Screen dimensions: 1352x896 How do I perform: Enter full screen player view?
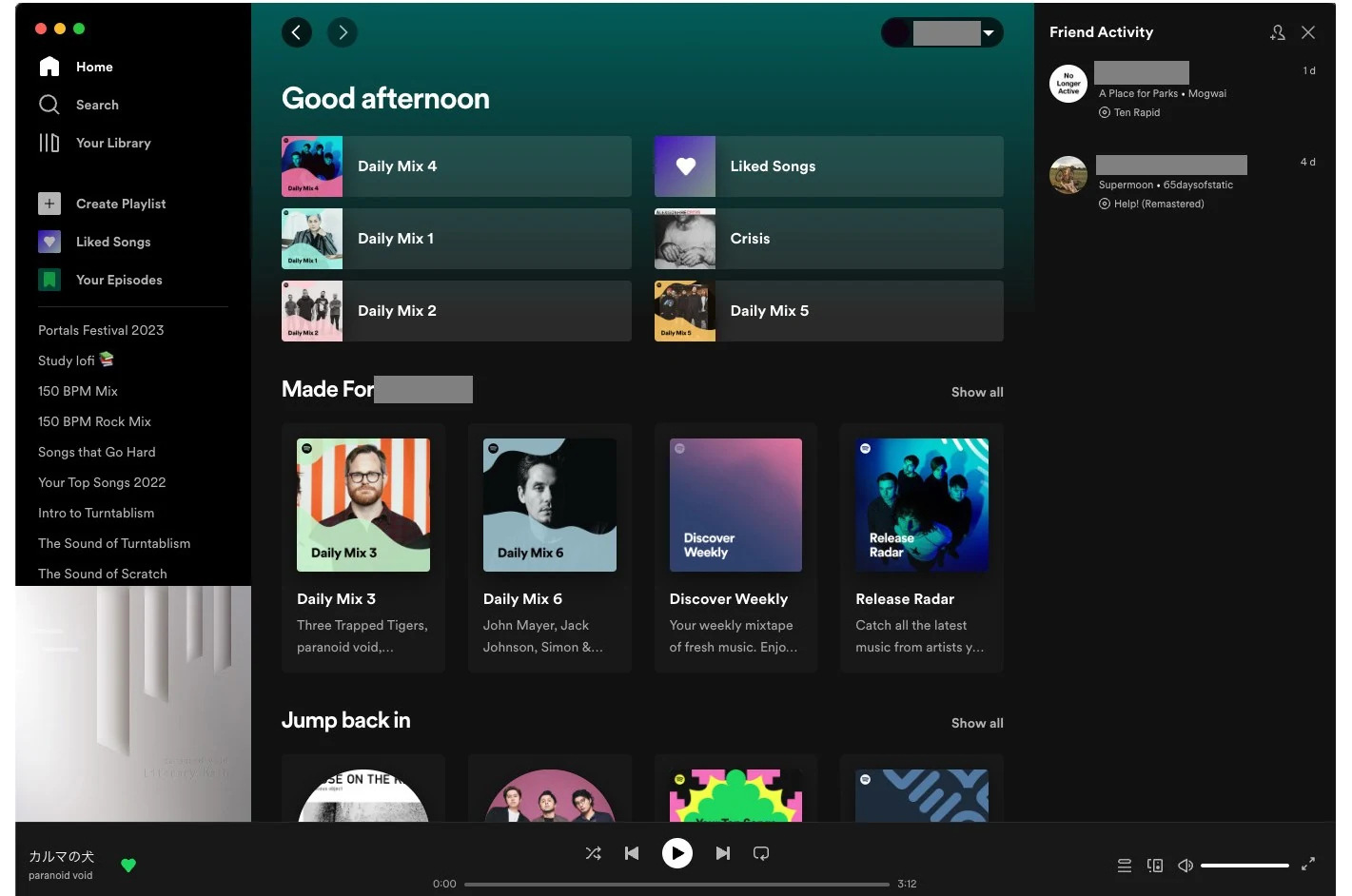(1308, 864)
